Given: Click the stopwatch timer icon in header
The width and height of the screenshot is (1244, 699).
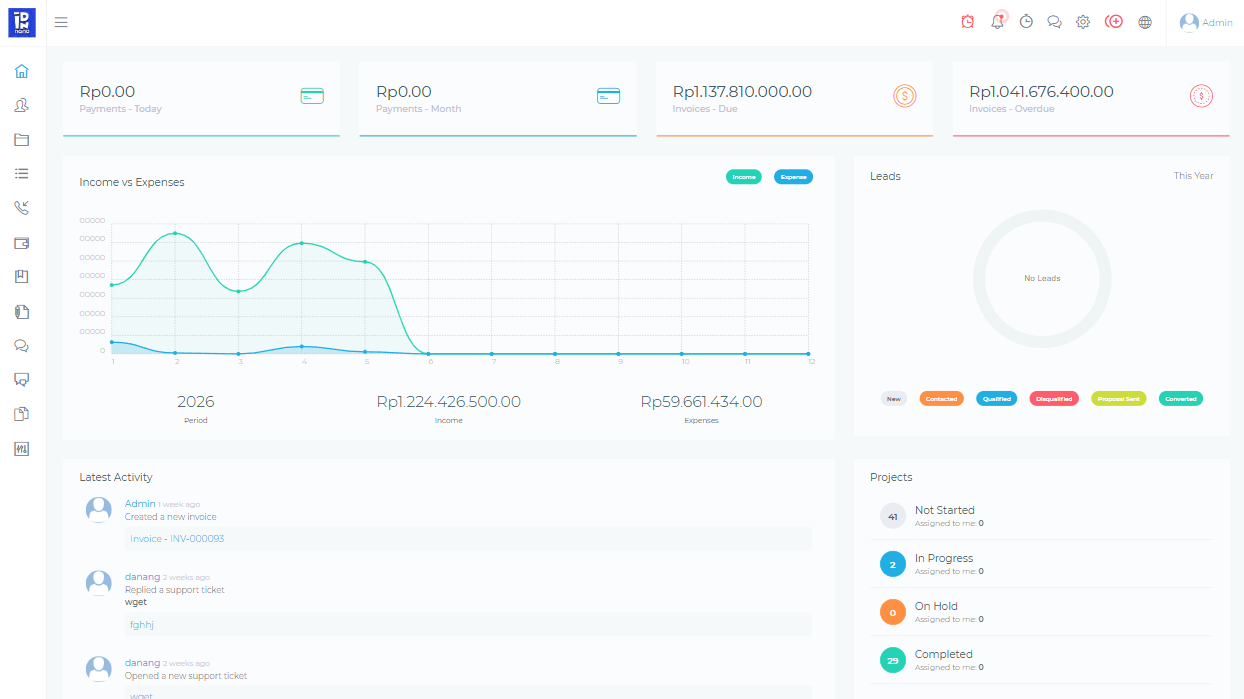Looking at the screenshot, I should [x=1026, y=22].
